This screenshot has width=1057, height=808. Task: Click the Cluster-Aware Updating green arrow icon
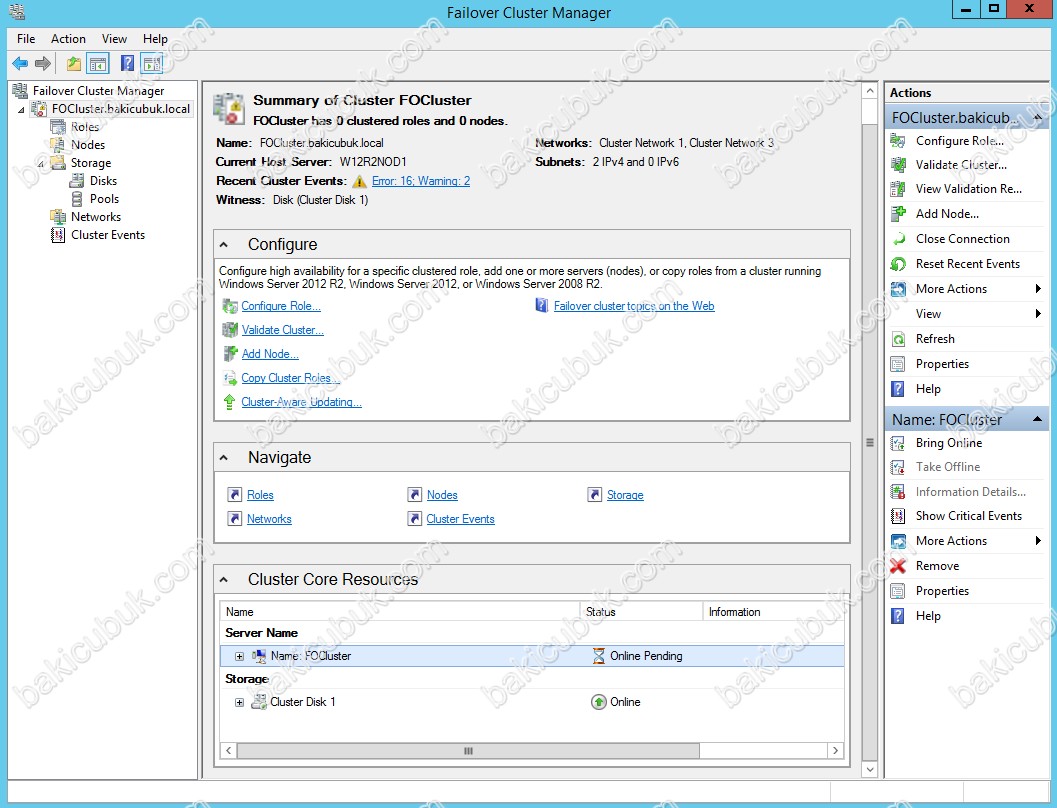click(229, 402)
